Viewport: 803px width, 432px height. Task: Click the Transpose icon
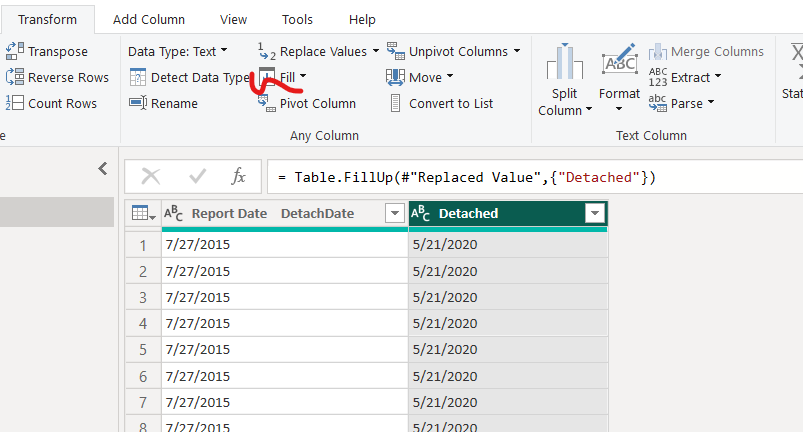(x=15, y=51)
